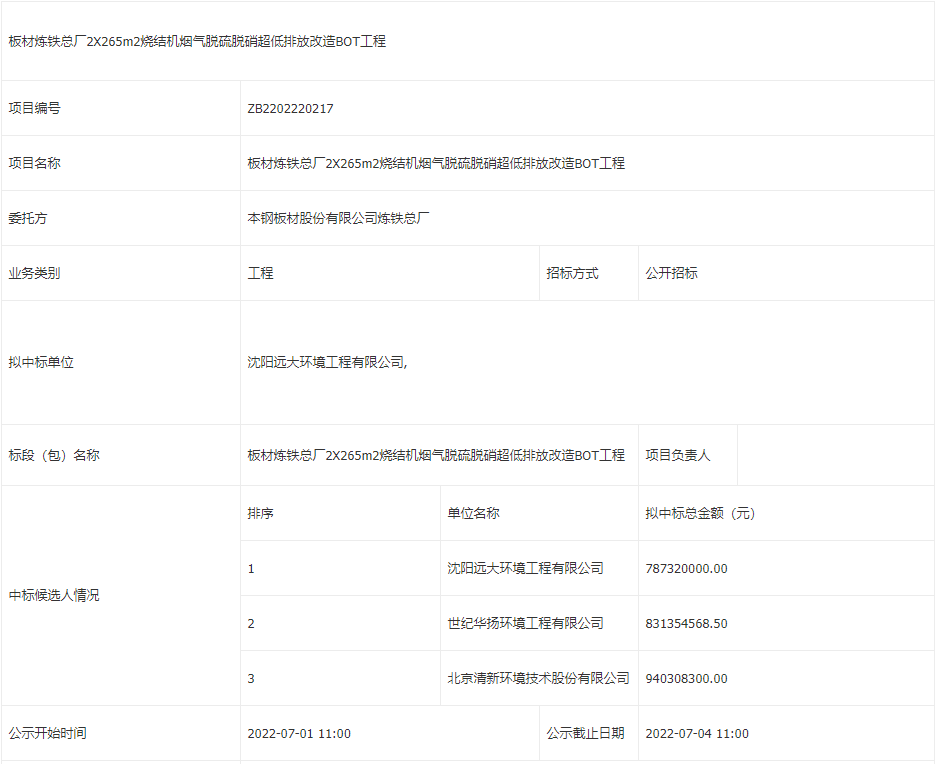This screenshot has height=764, width=935.
Task: Click rank 1 in candidate table
Action: click(251, 568)
